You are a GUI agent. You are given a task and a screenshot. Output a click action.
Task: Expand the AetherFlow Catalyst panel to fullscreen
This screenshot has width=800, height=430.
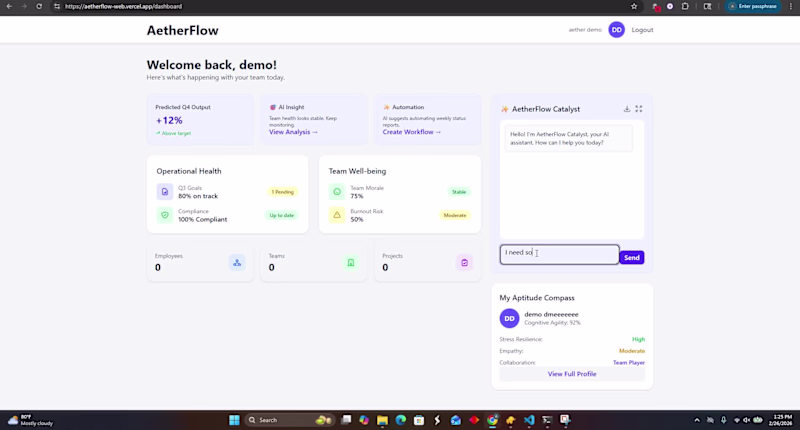click(639, 109)
